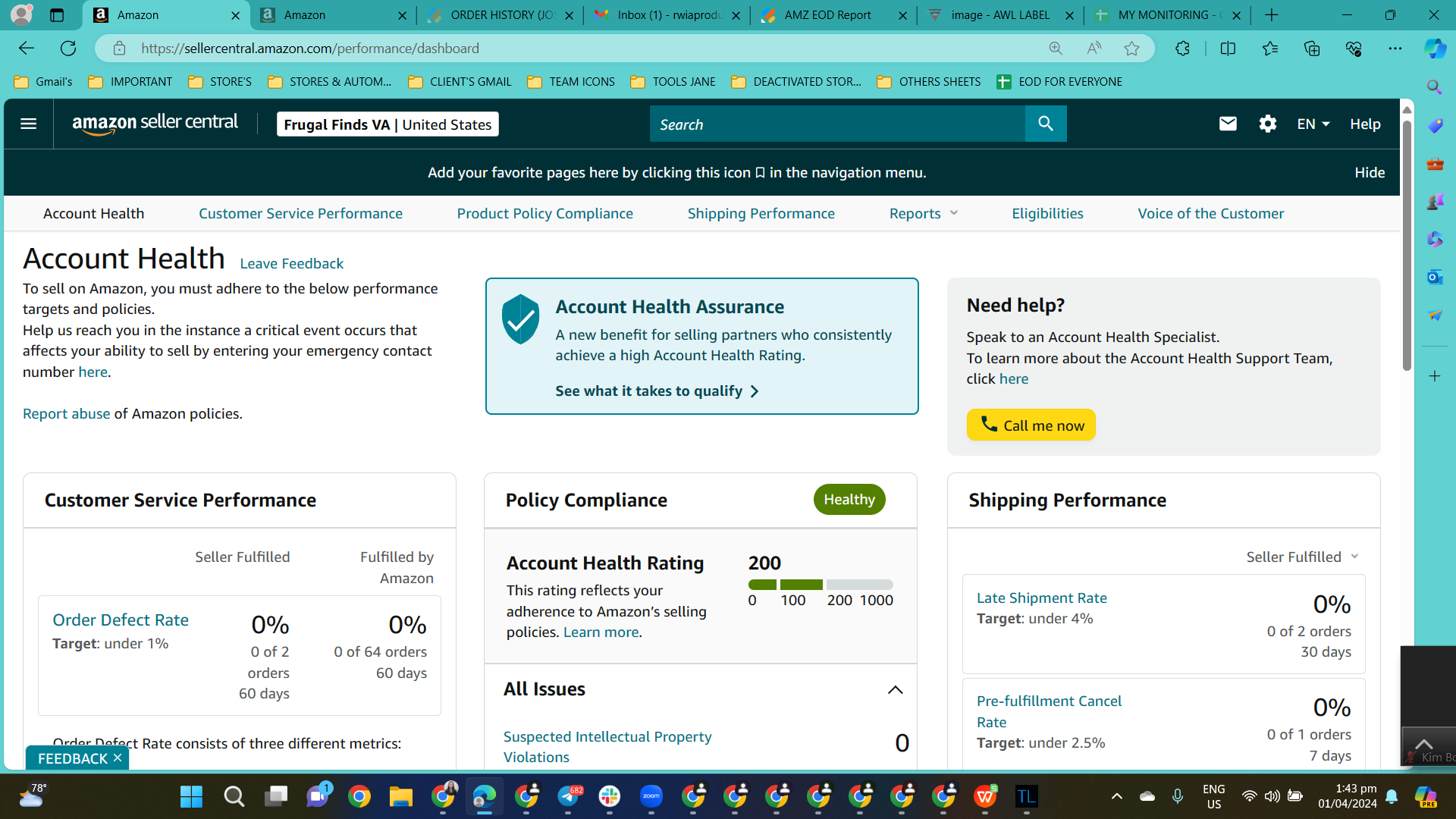The height and width of the screenshot is (819, 1456).
Task: Switch to the ORDER HISTORY browser tab
Action: point(500,15)
